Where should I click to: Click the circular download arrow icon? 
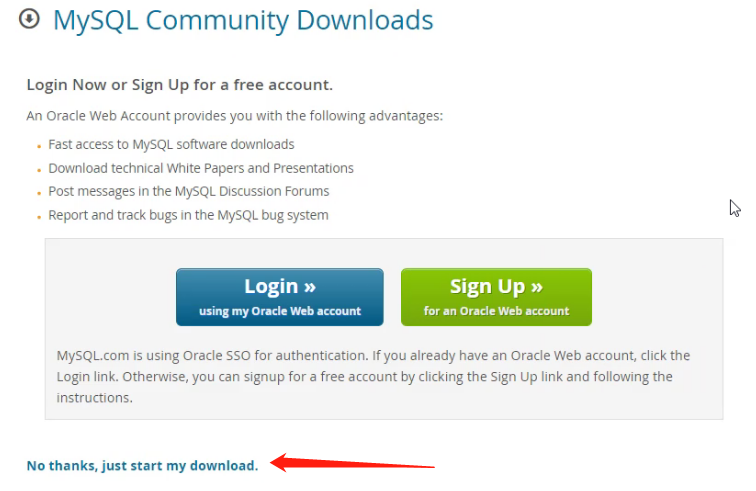coord(29,19)
